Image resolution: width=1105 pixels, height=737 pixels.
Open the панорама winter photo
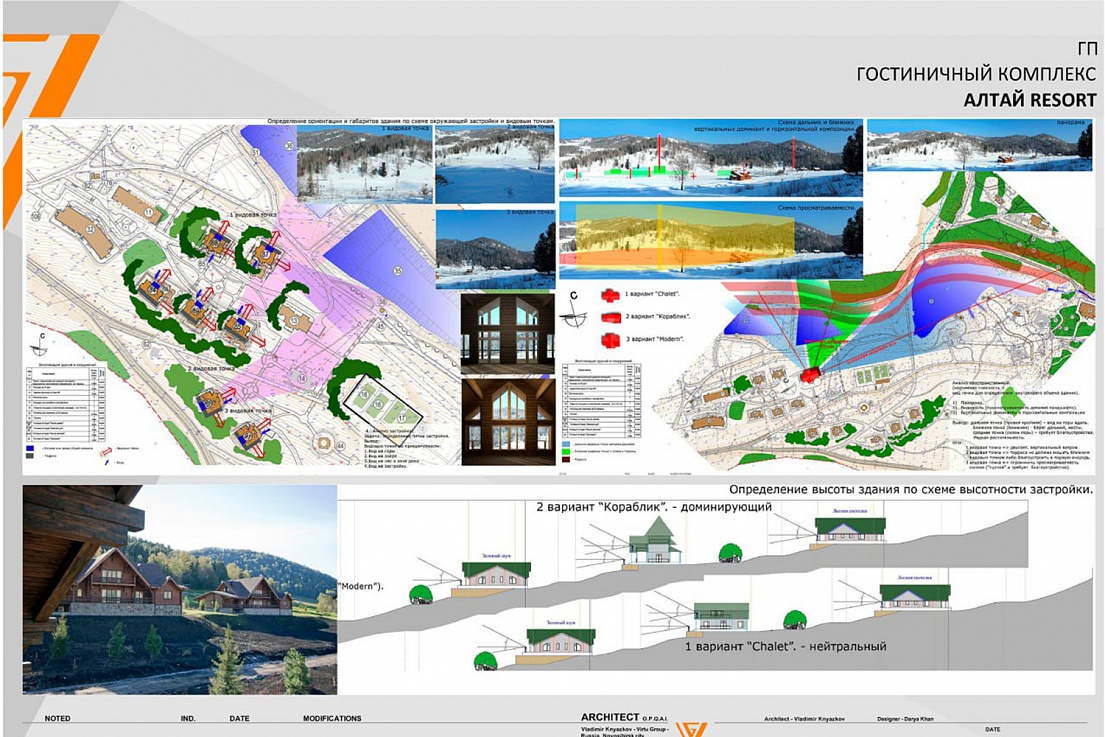point(978,144)
